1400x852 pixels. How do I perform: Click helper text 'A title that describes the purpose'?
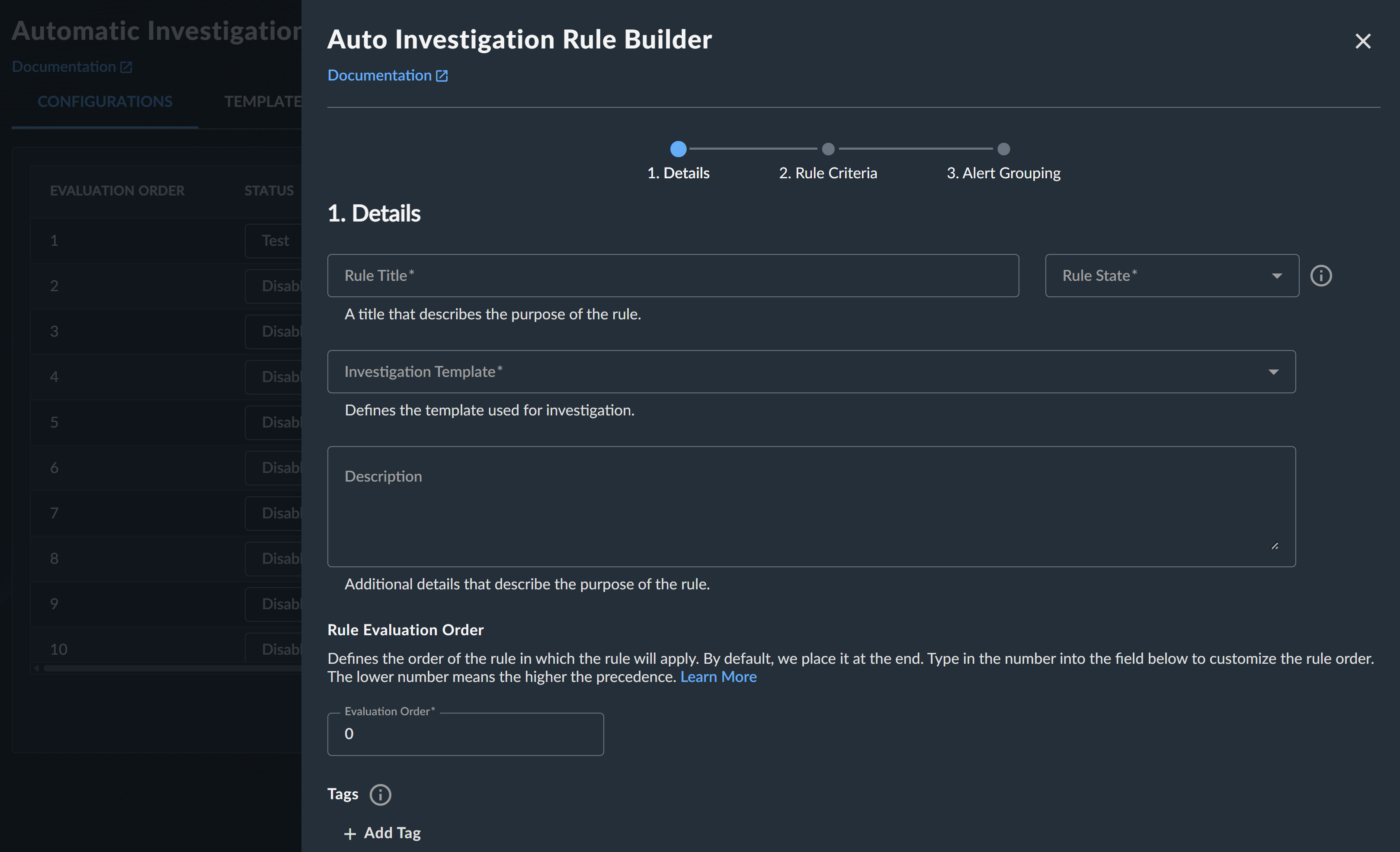[x=493, y=314]
